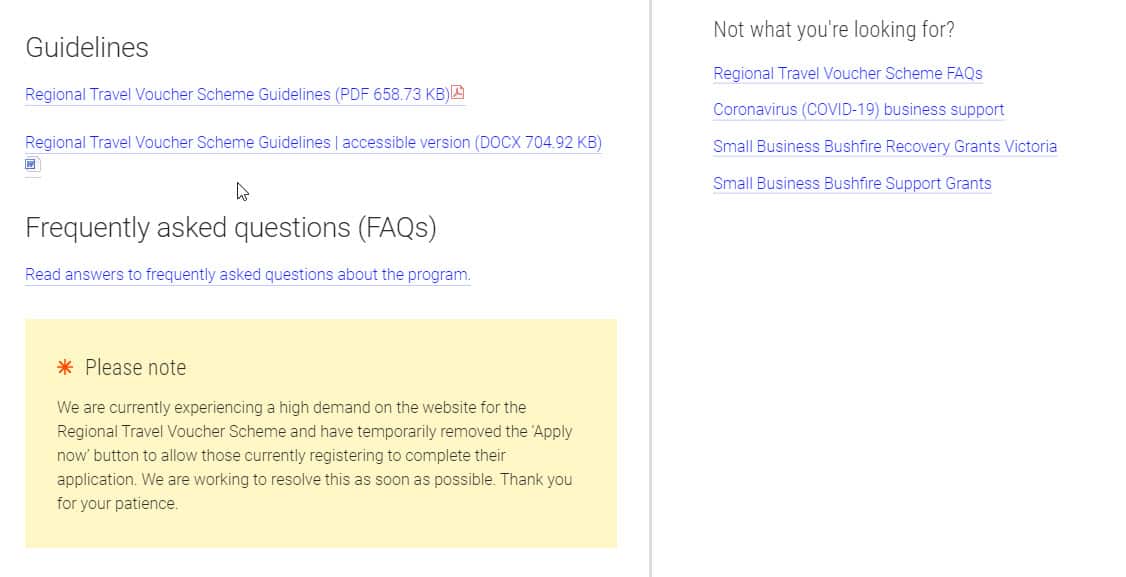Select the Guidelines section heading
Image resolution: width=1126 pixels, height=577 pixels.
[87, 47]
